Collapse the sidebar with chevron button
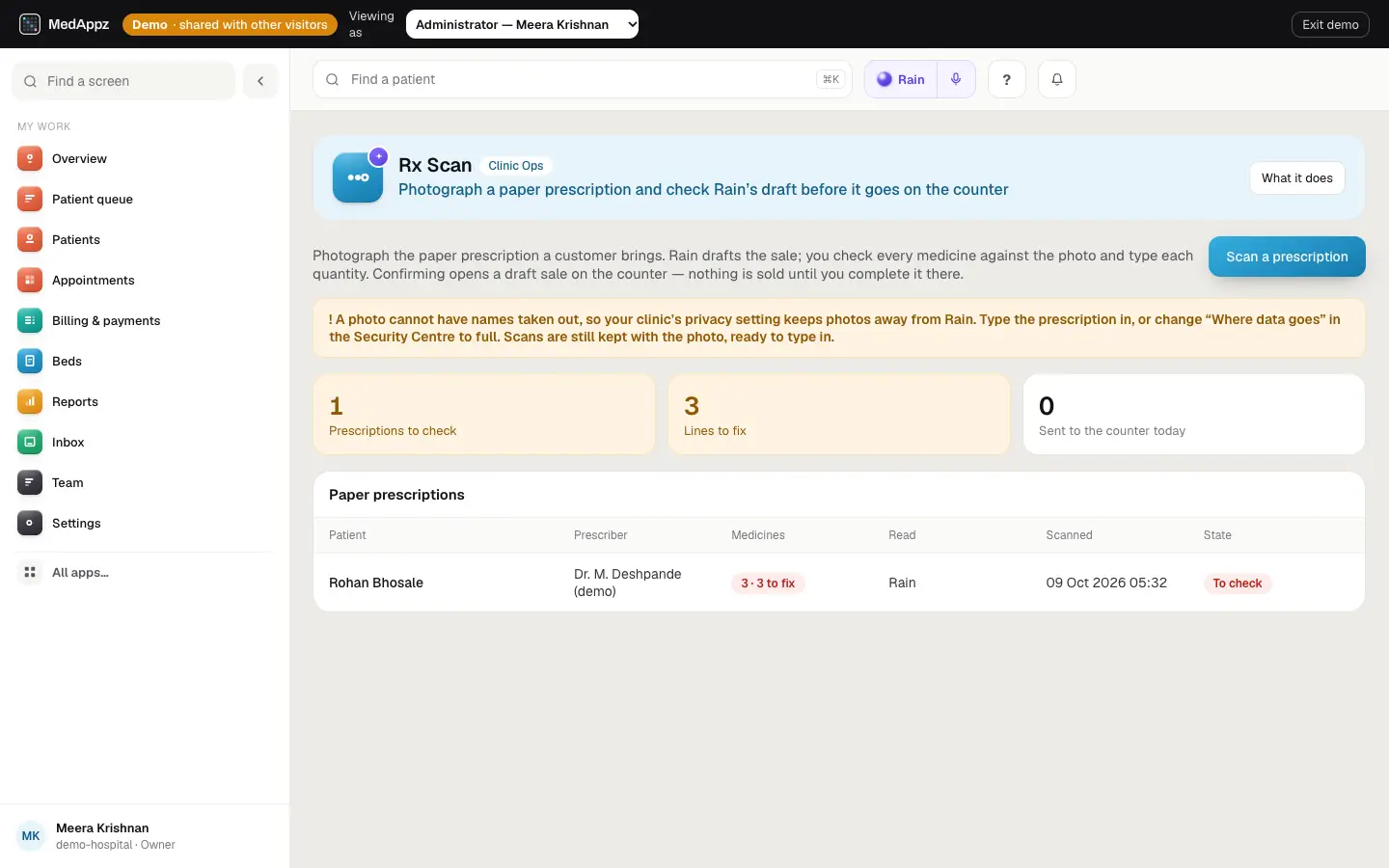1389x868 pixels. 260,81
